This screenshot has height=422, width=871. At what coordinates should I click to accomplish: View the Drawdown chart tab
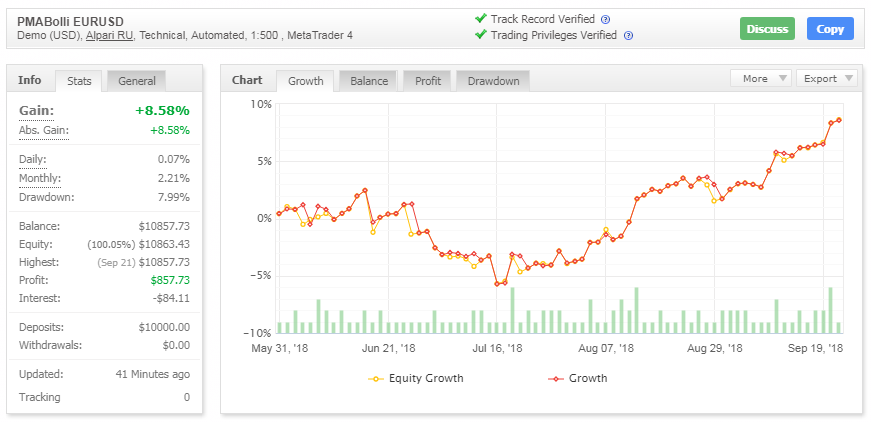(493, 81)
